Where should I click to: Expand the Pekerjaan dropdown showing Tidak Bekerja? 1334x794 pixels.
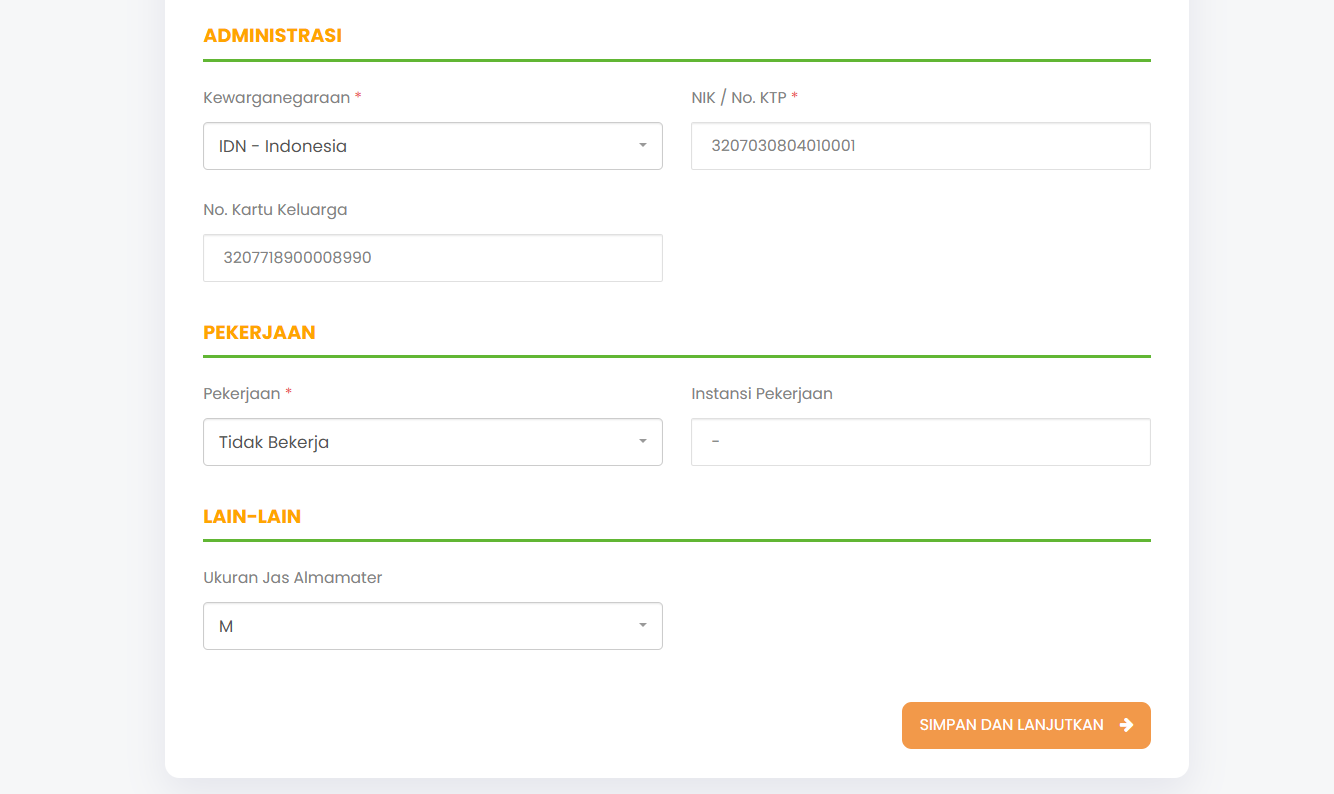click(420, 442)
